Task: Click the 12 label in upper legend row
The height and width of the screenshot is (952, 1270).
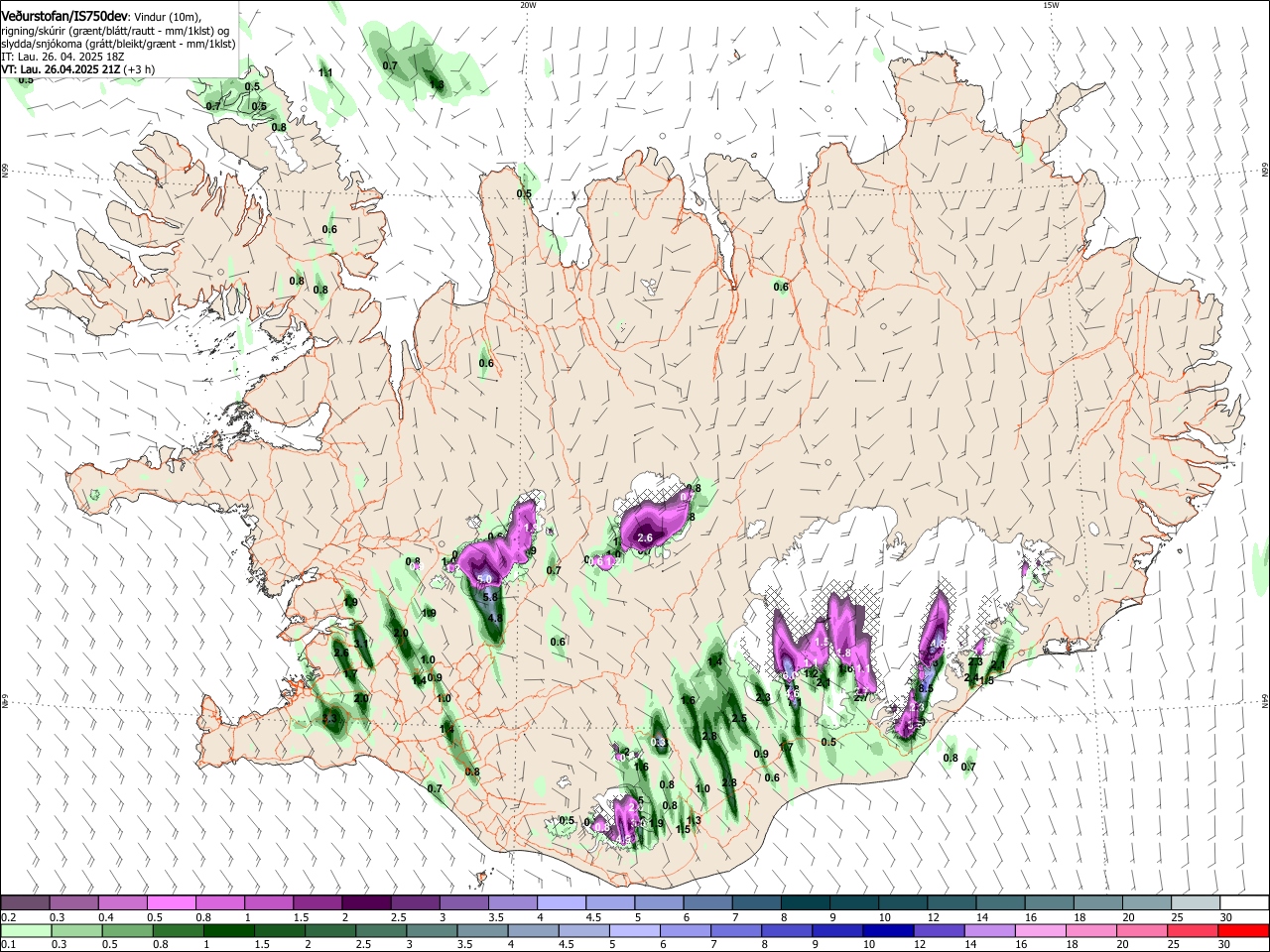Action: click(x=934, y=916)
